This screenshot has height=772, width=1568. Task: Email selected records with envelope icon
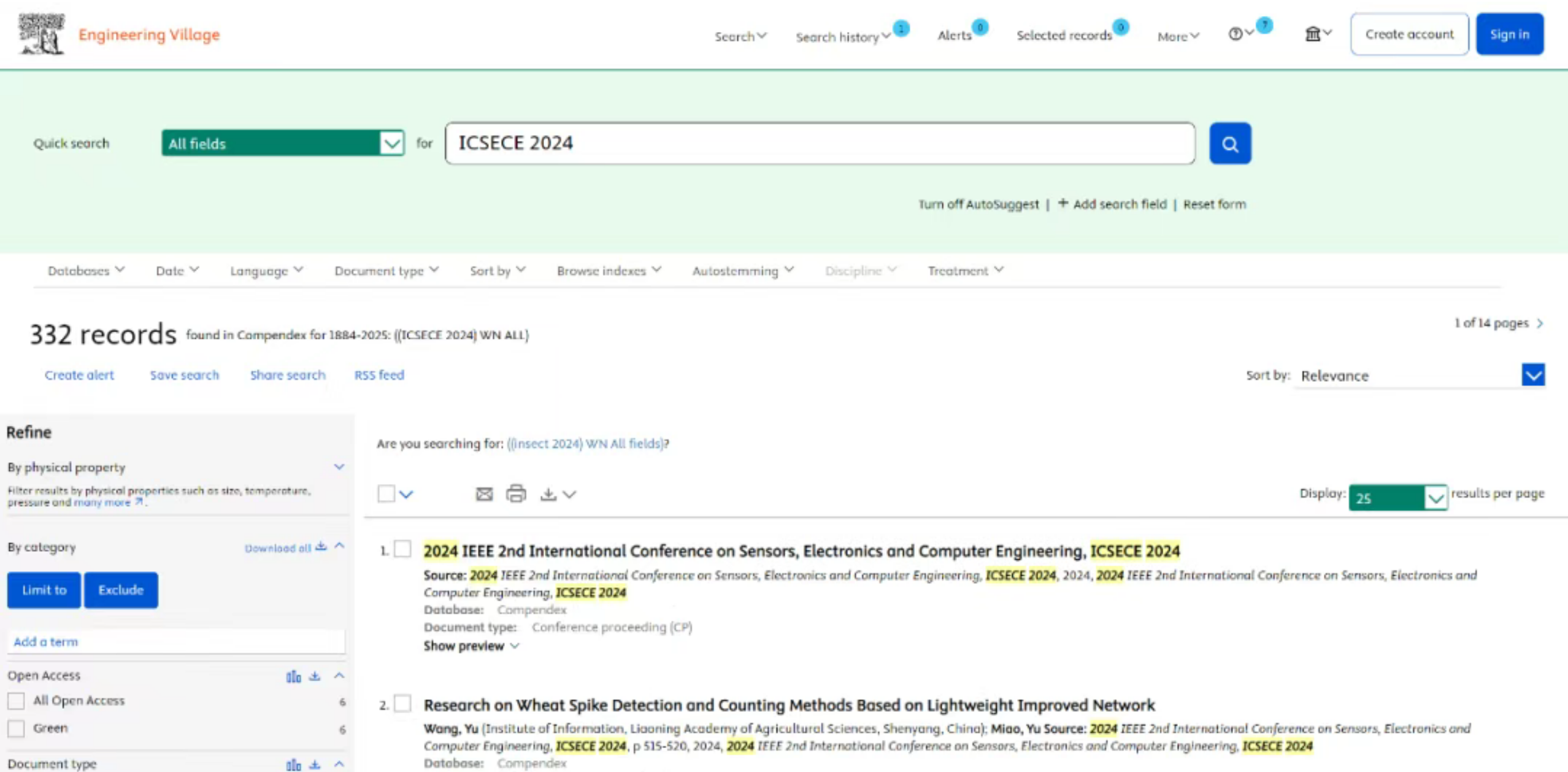pos(484,494)
